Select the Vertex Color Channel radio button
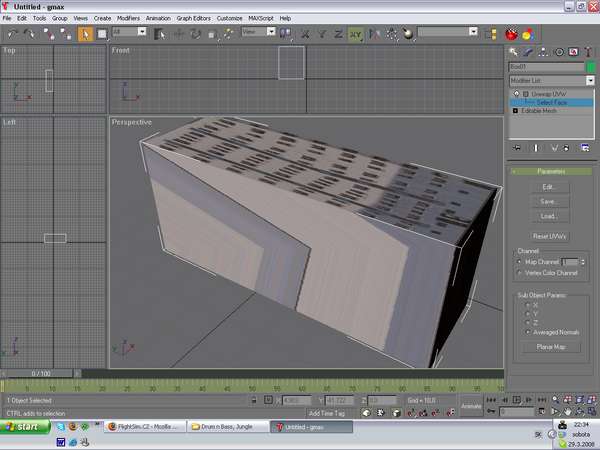 tap(521, 272)
